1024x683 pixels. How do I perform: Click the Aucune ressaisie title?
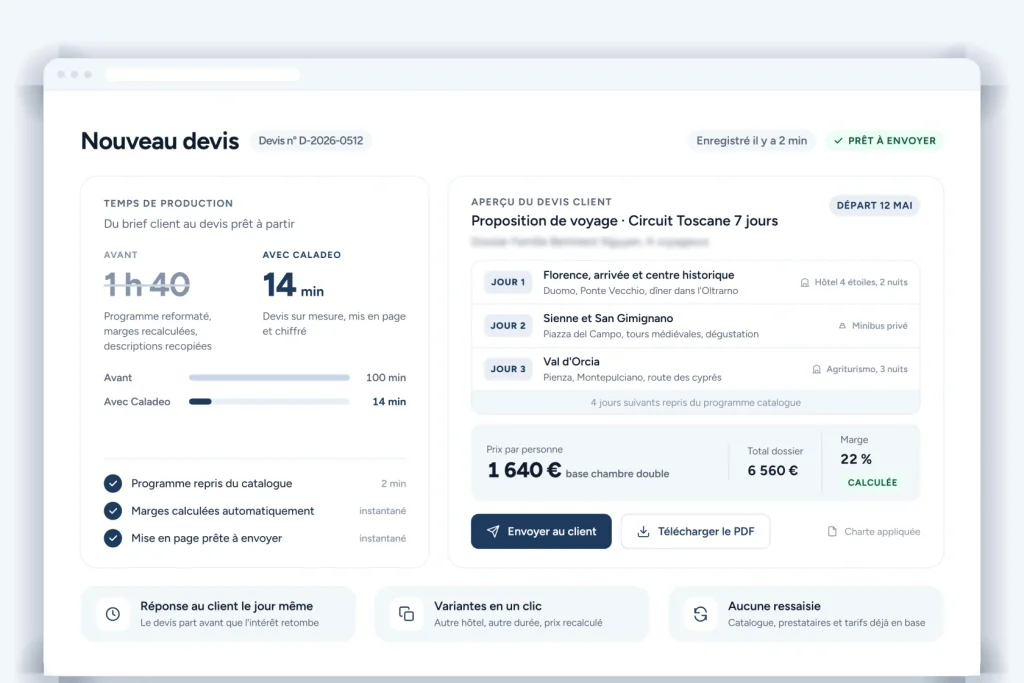pyautogui.click(x=775, y=606)
